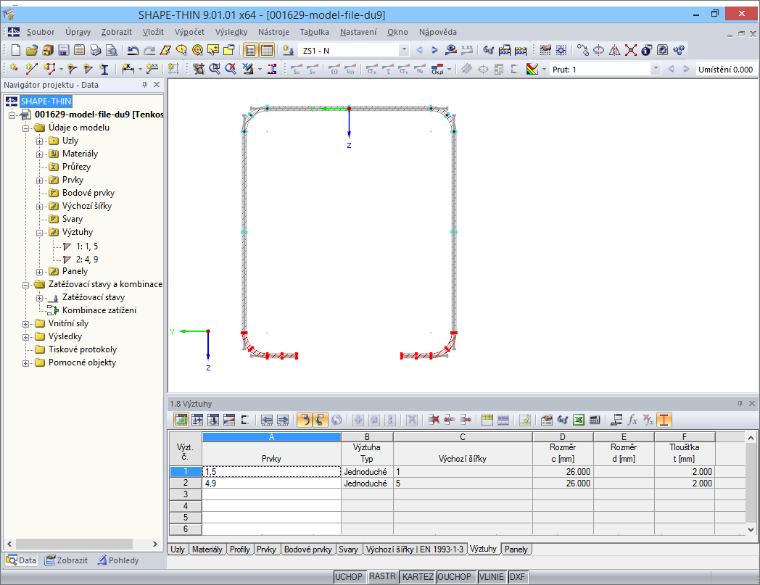Image resolution: width=760 pixels, height=585 pixels.
Task: Toggle KARTEZ mode in status bar
Action: 417,577
